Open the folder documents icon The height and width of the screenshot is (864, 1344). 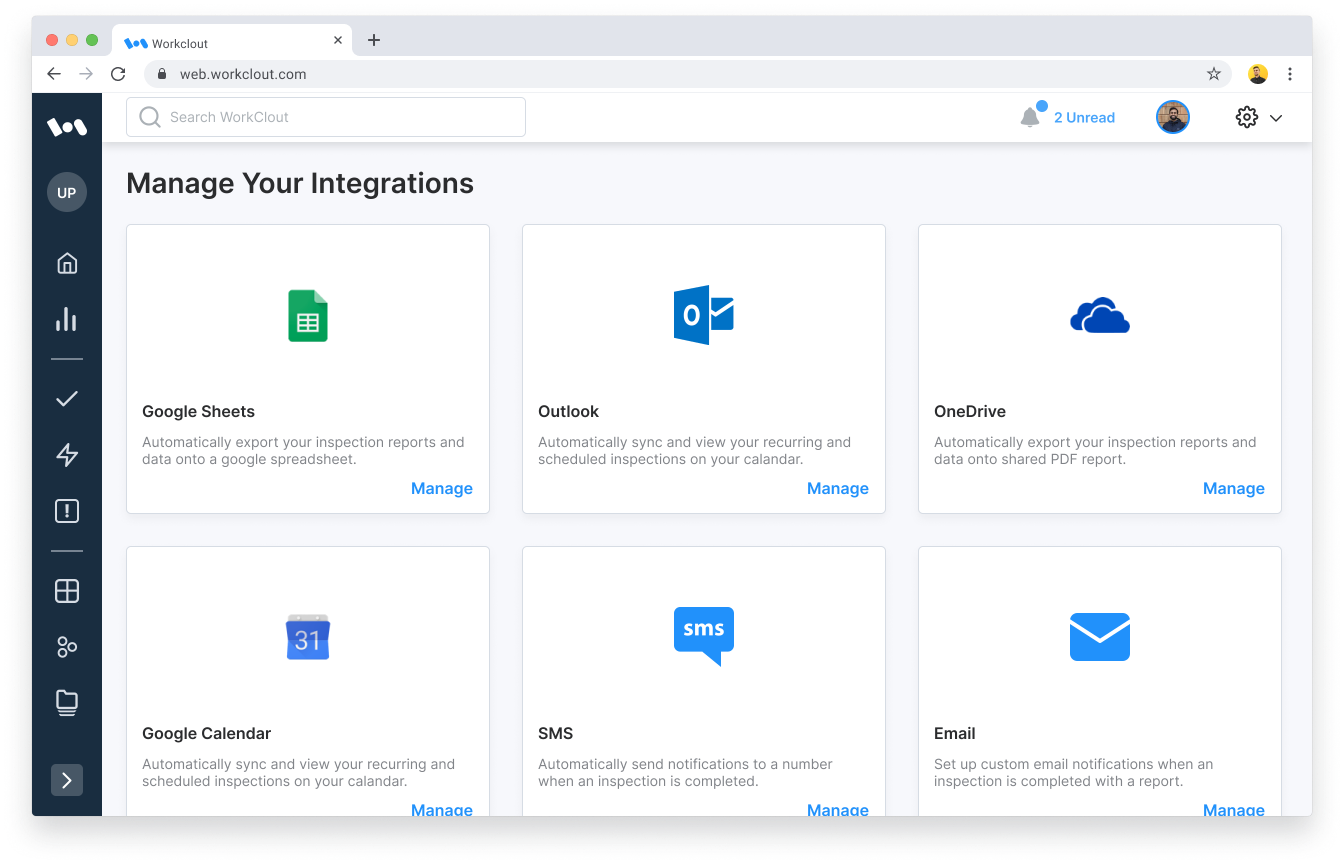pos(67,703)
